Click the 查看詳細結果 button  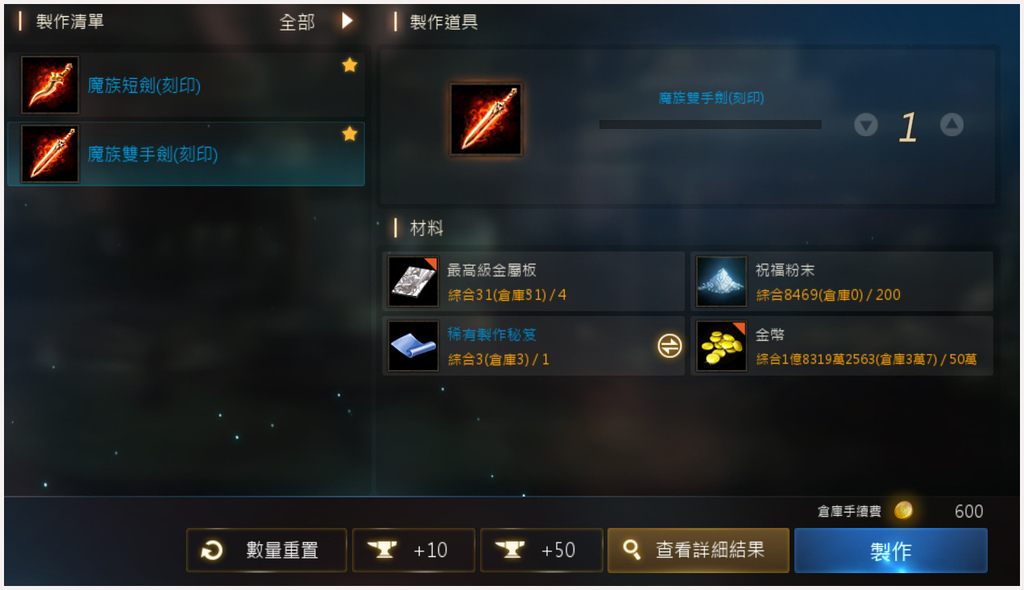[698, 550]
